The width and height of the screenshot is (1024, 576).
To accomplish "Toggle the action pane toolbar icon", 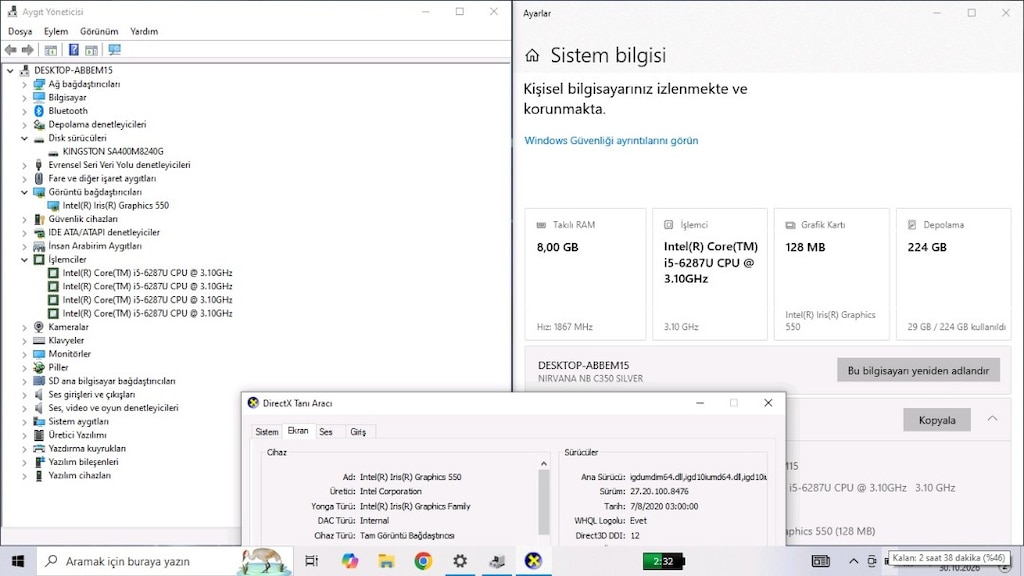I will pos(91,50).
